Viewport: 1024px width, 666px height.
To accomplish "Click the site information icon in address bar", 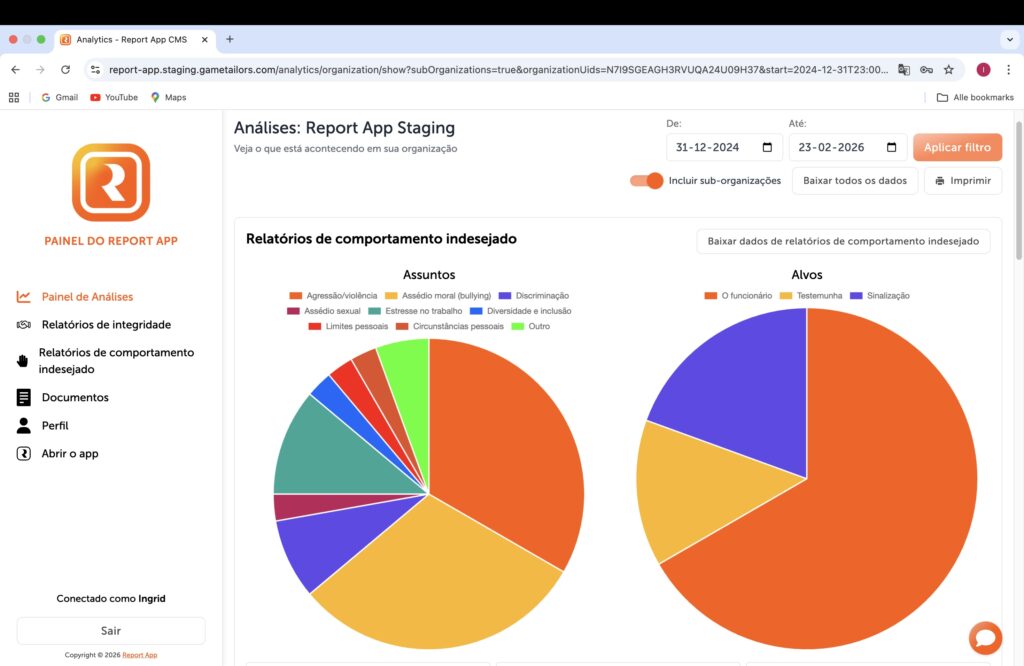I will (95, 69).
